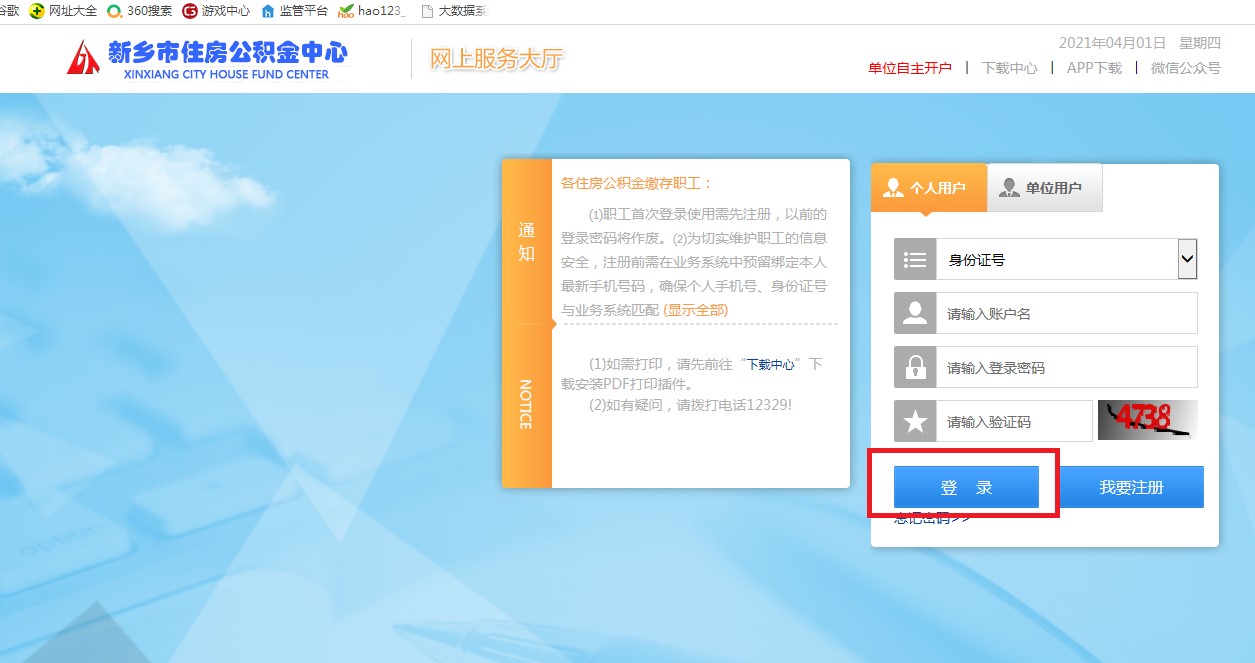
Task: Switch to the 个人用户 tab
Action: point(929,188)
